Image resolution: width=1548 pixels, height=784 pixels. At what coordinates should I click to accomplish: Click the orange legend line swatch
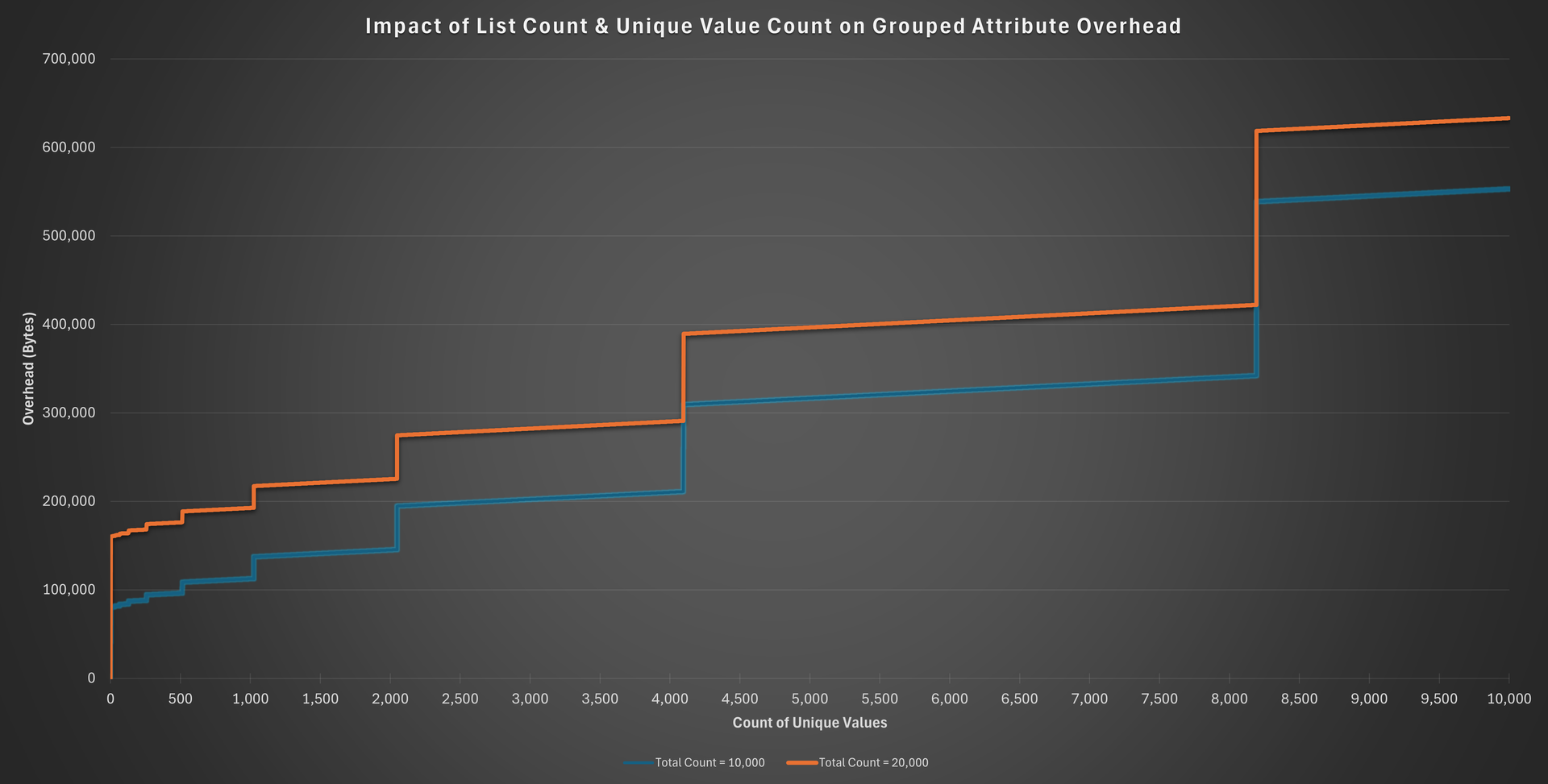(x=803, y=762)
